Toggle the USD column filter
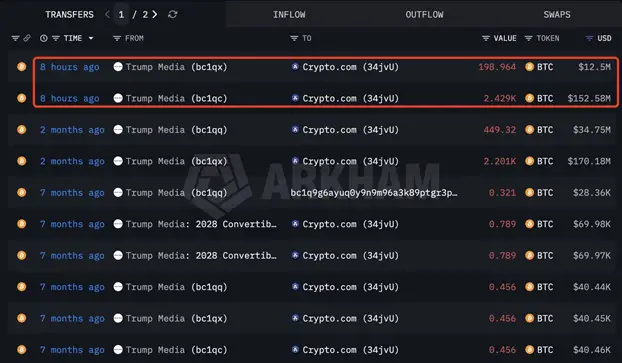Viewport: 622px width, 363px height. (589, 38)
